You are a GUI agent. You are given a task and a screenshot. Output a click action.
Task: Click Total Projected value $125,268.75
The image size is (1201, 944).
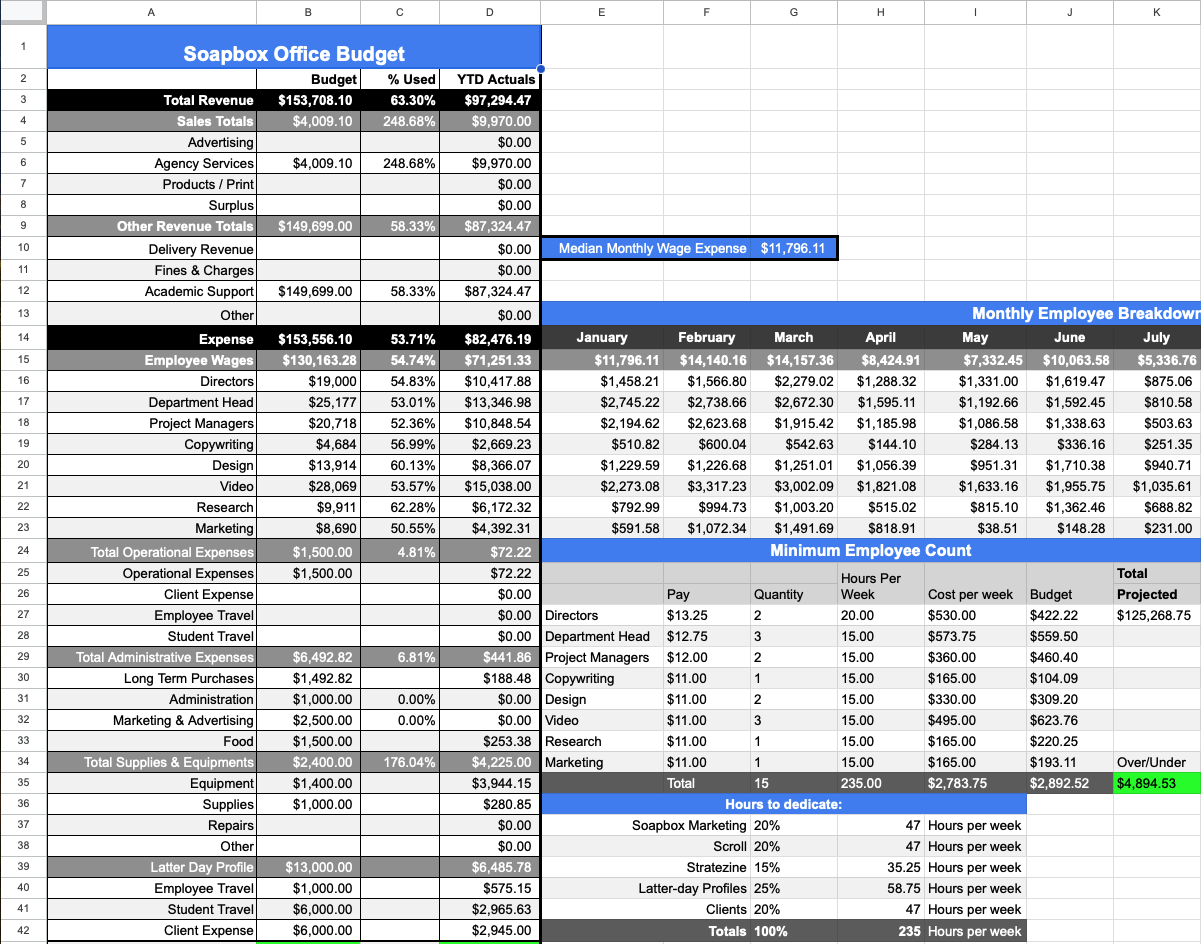1153,615
